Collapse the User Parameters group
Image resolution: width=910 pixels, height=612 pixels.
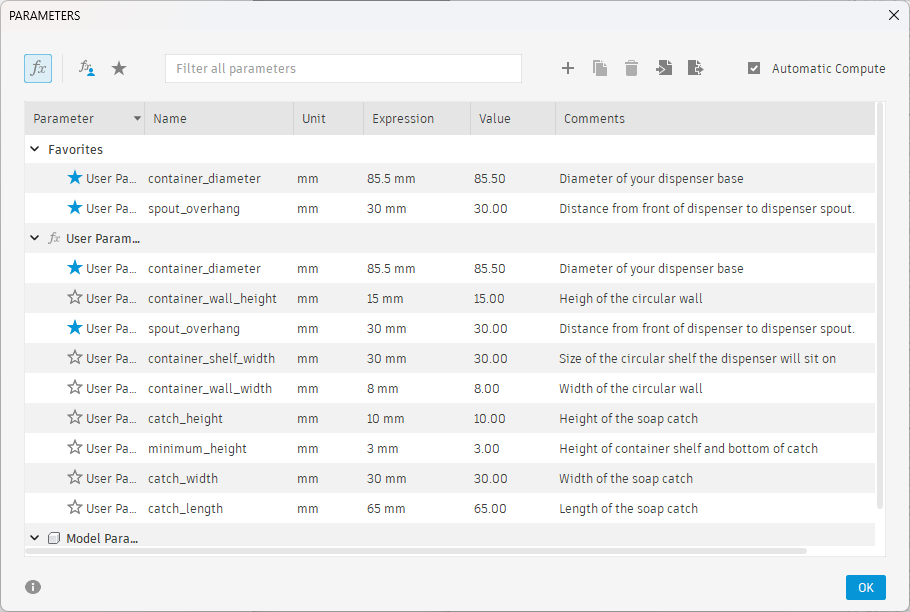pos(35,239)
